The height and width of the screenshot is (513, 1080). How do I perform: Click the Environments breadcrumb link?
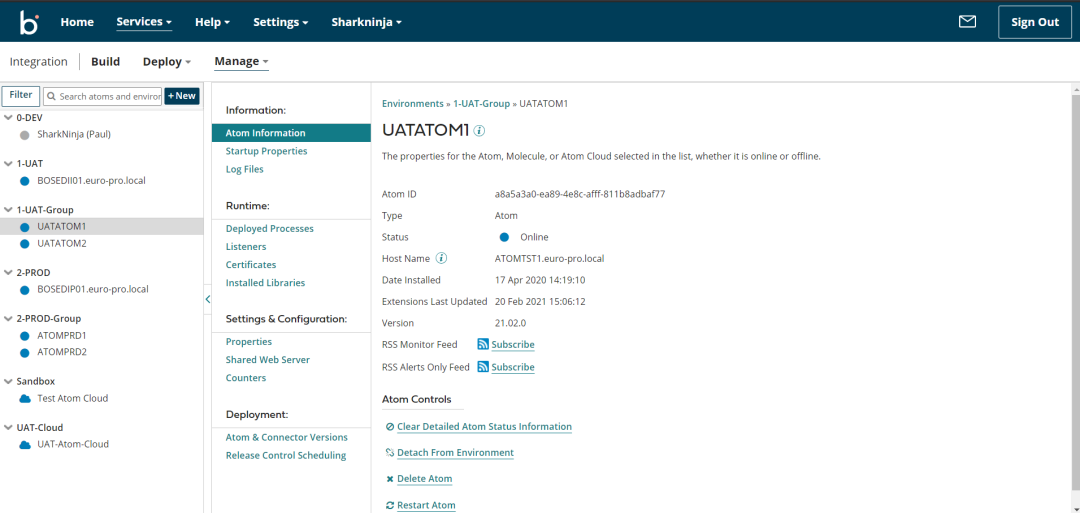(x=413, y=104)
